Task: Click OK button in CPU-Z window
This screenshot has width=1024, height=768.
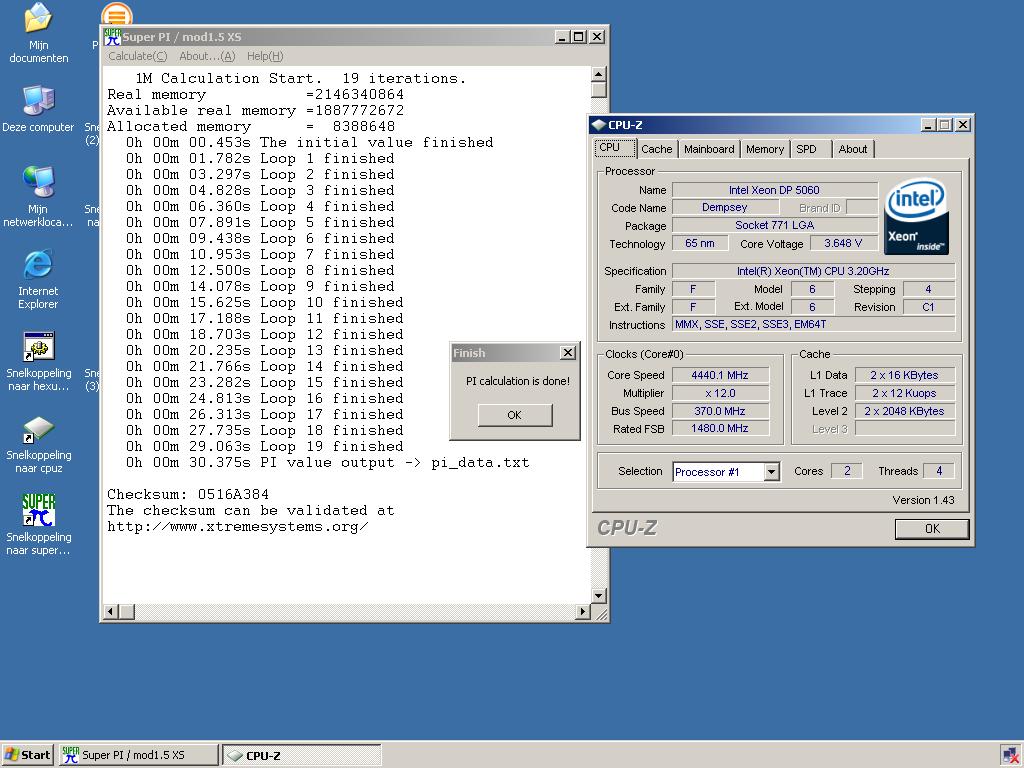Action: (932, 529)
